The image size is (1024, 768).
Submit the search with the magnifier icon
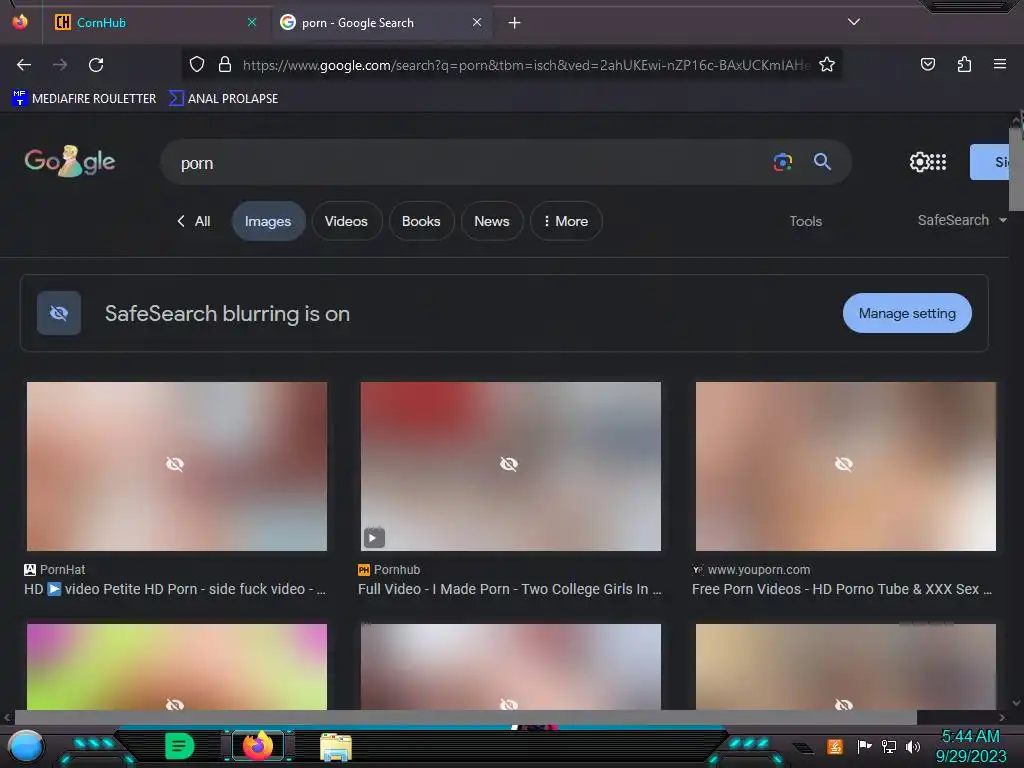coord(822,161)
